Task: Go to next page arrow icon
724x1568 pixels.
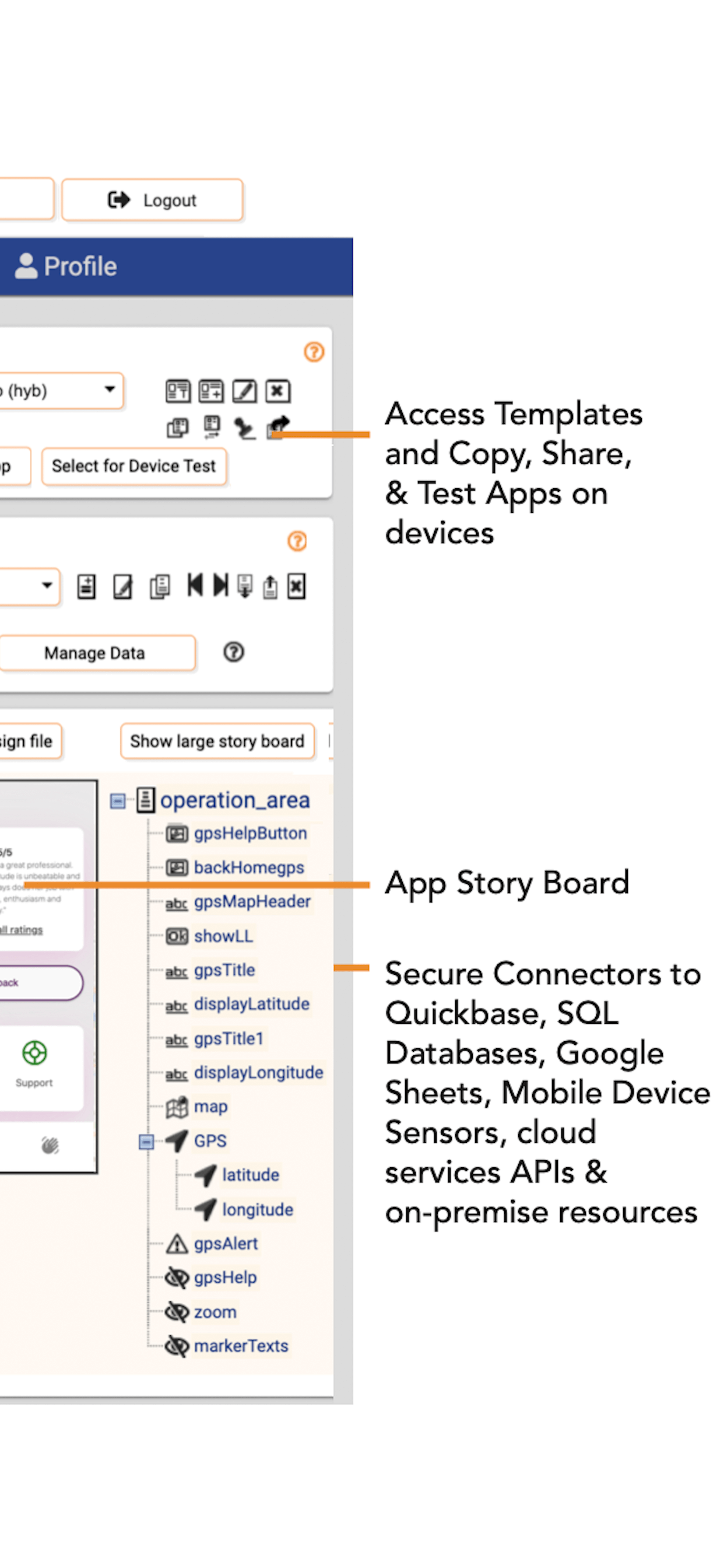Action: (x=221, y=585)
